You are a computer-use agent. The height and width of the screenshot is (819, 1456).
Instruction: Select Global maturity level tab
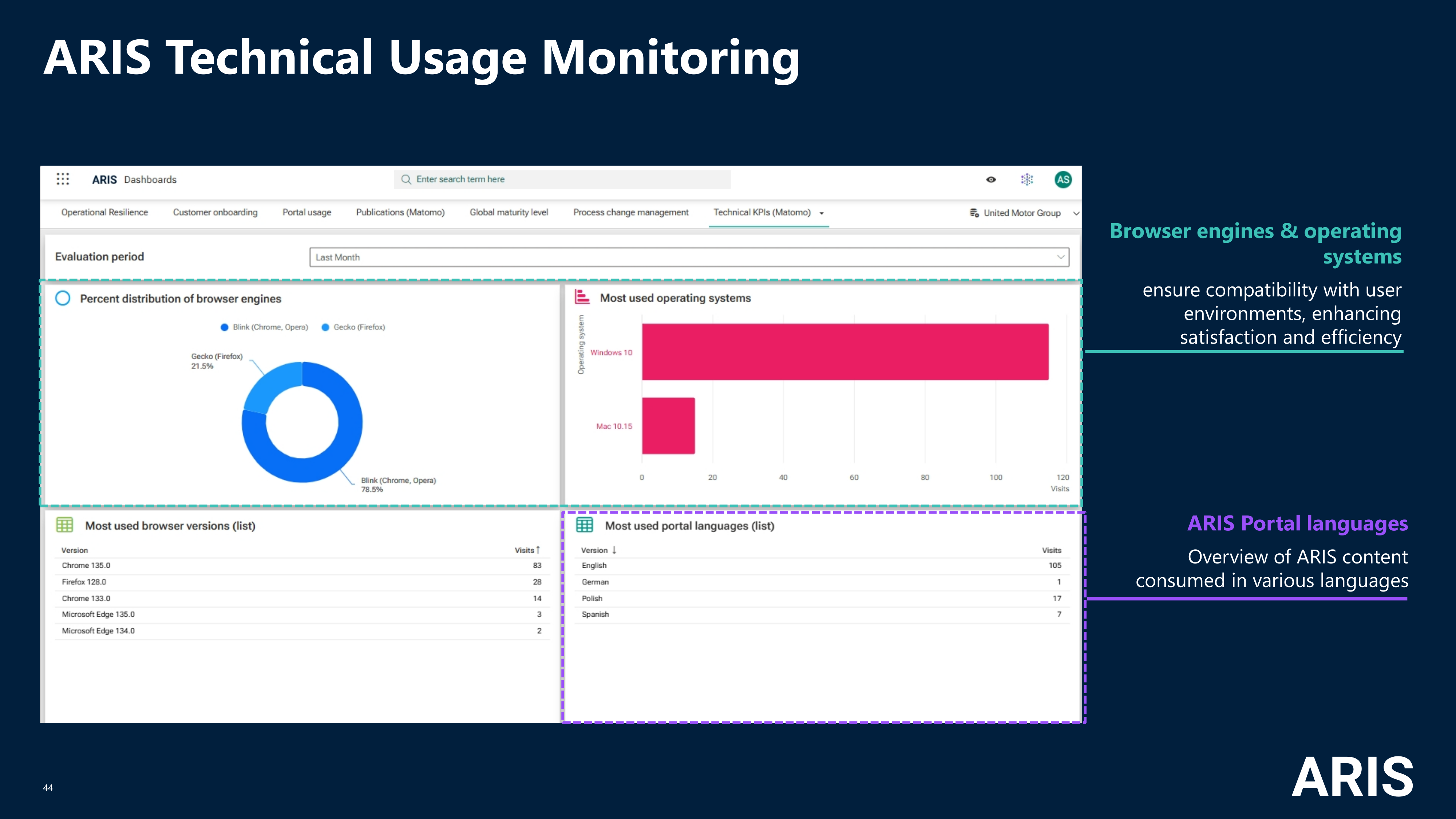tap(509, 213)
